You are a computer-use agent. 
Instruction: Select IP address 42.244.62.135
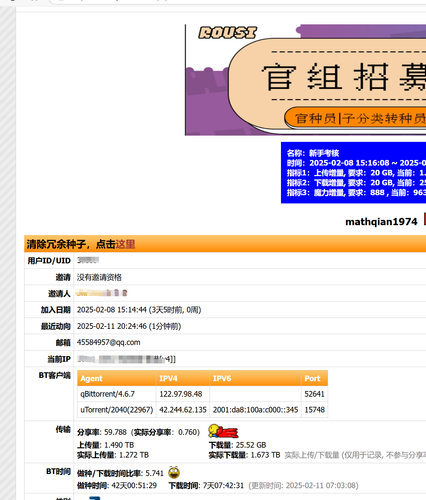(x=183, y=410)
